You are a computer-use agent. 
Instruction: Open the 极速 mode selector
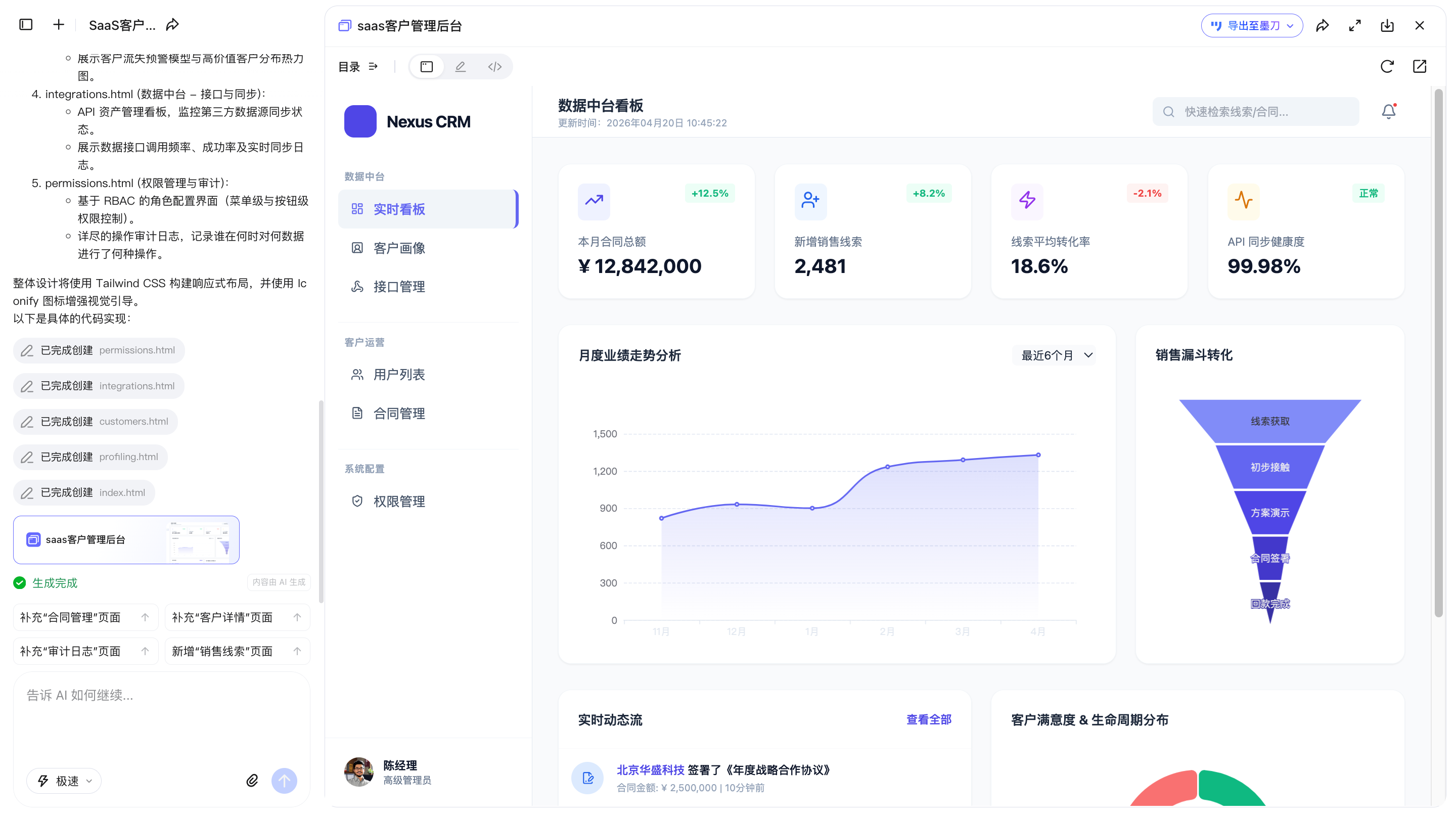[x=64, y=781]
